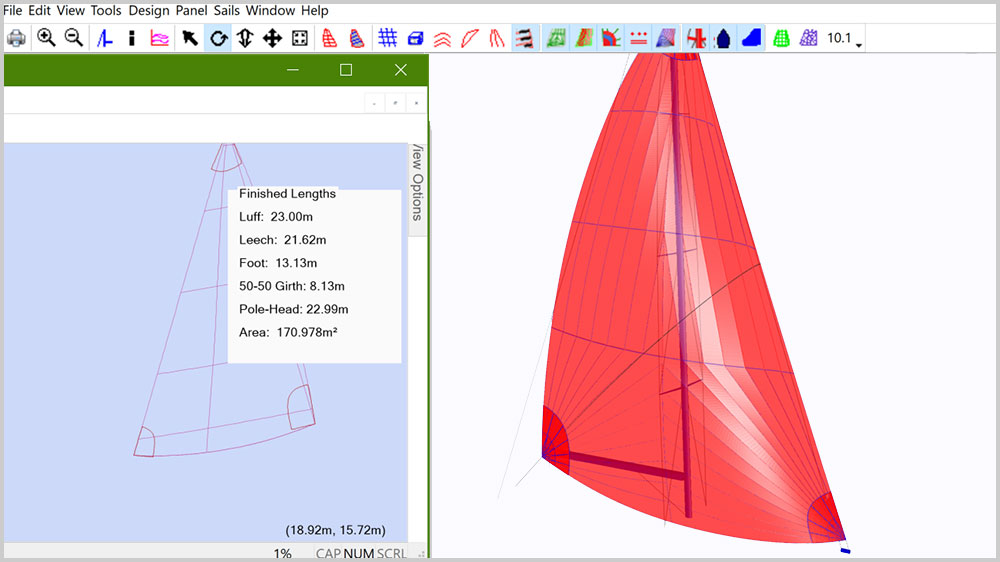Zoom out with the magnifier minus icon

[x=73, y=38]
